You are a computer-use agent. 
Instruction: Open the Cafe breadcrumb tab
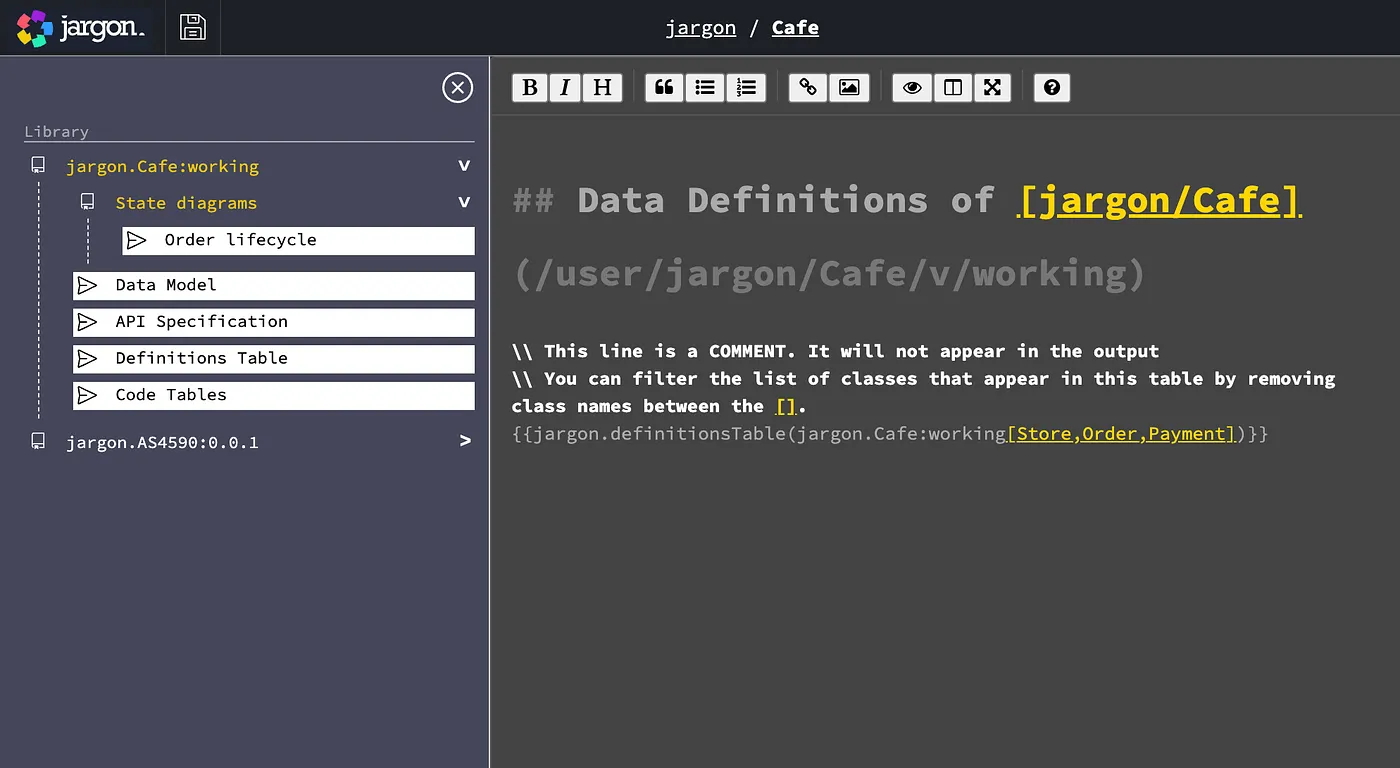(x=794, y=27)
